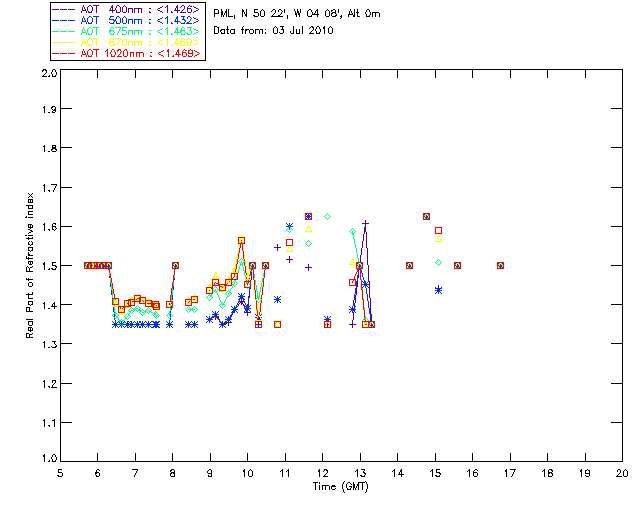
Task: Click x-axis hour label '5'
Action: (x=60, y=473)
